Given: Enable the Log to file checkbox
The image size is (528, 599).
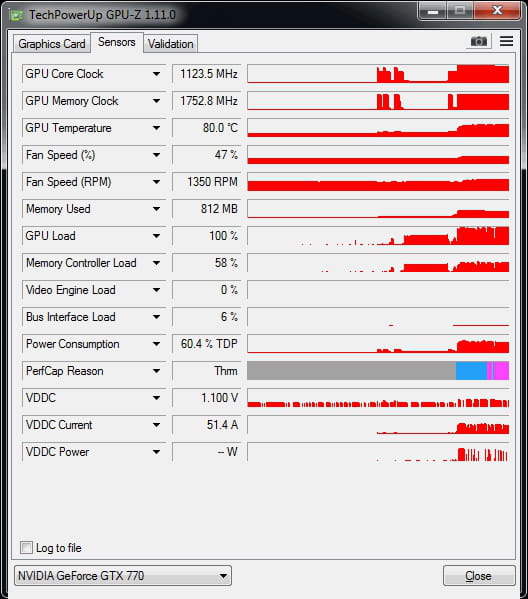Looking at the screenshot, I should 26,547.
